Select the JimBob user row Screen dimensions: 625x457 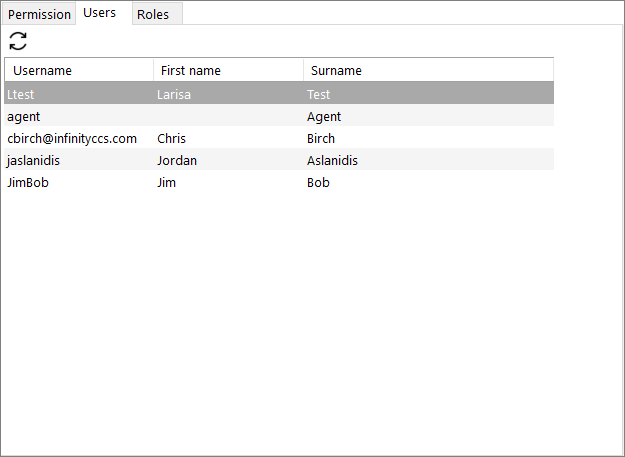tap(279, 182)
